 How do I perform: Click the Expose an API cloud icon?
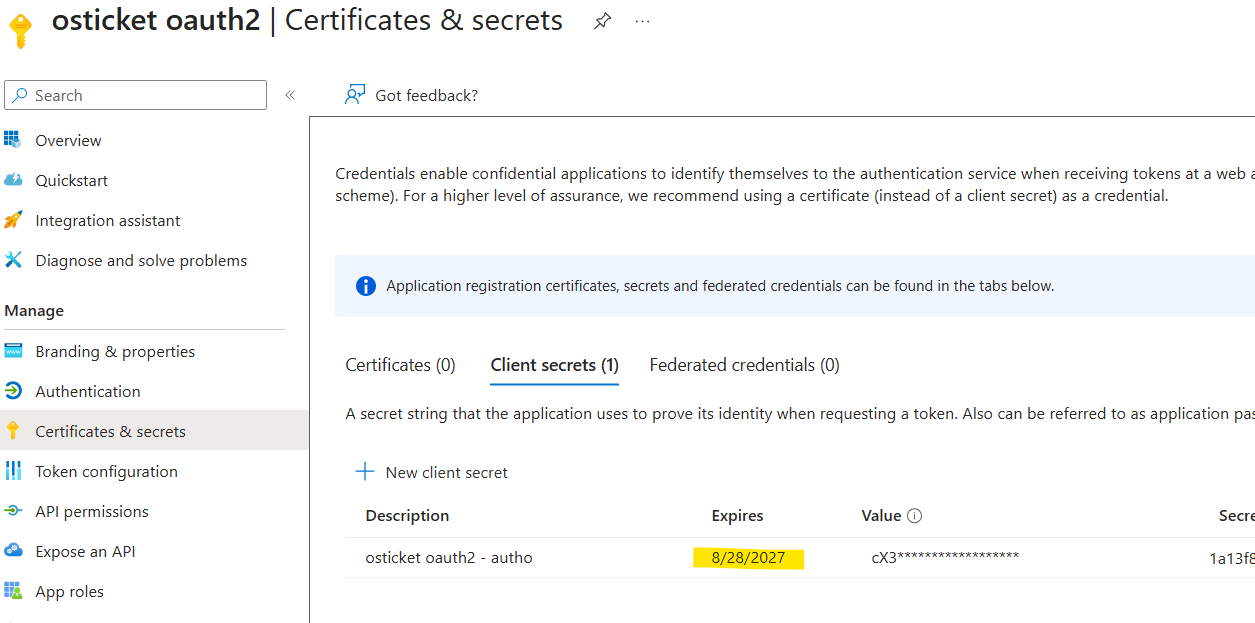pos(13,551)
